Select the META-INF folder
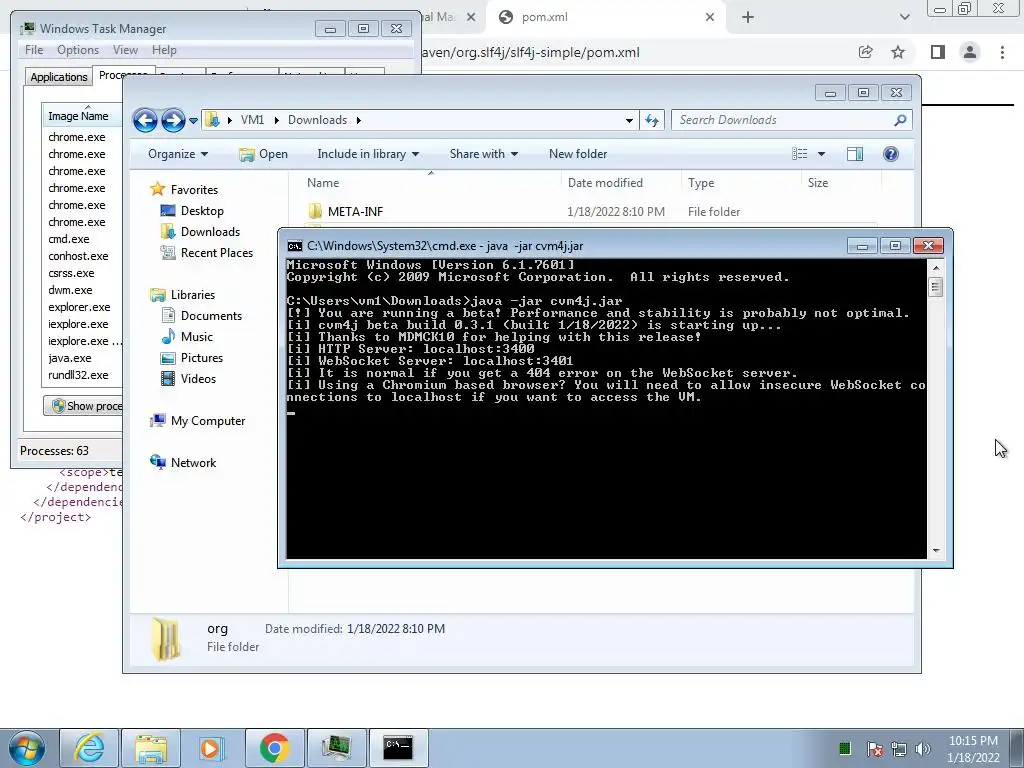 click(x=355, y=212)
